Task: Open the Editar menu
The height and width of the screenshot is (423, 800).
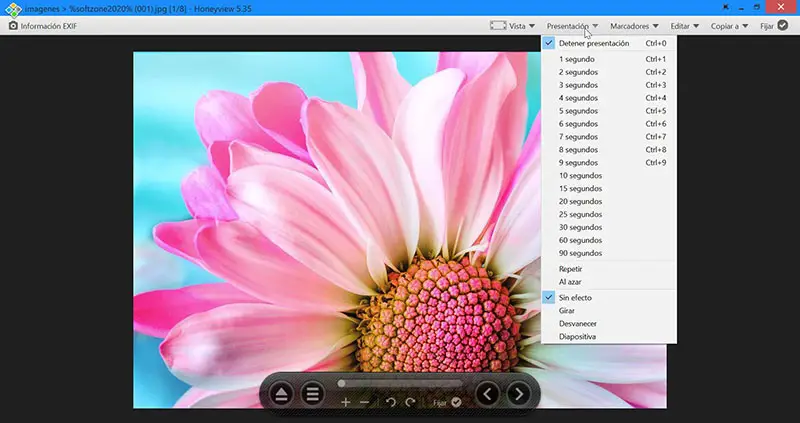Action: (685, 26)
